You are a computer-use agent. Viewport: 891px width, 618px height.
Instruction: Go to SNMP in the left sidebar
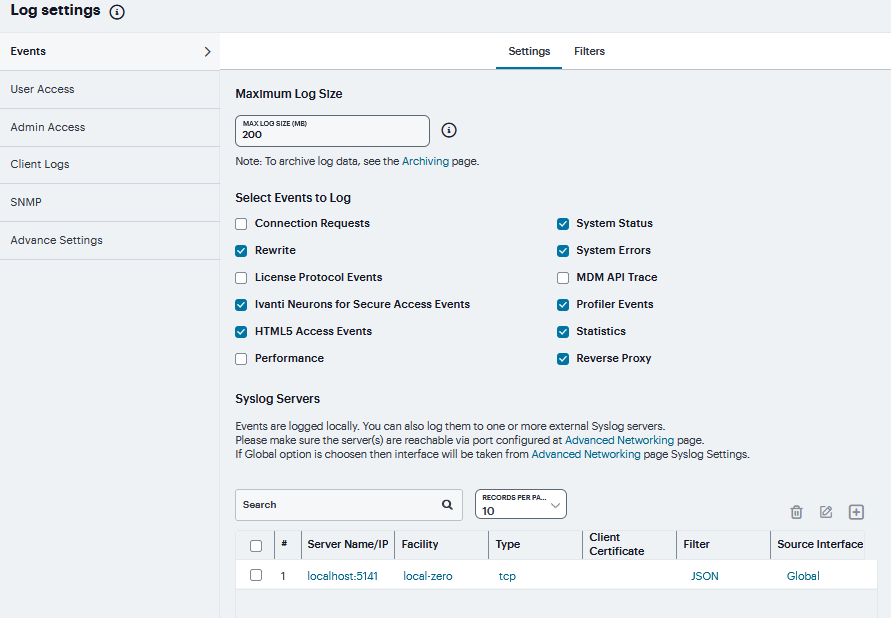[26, 202]
